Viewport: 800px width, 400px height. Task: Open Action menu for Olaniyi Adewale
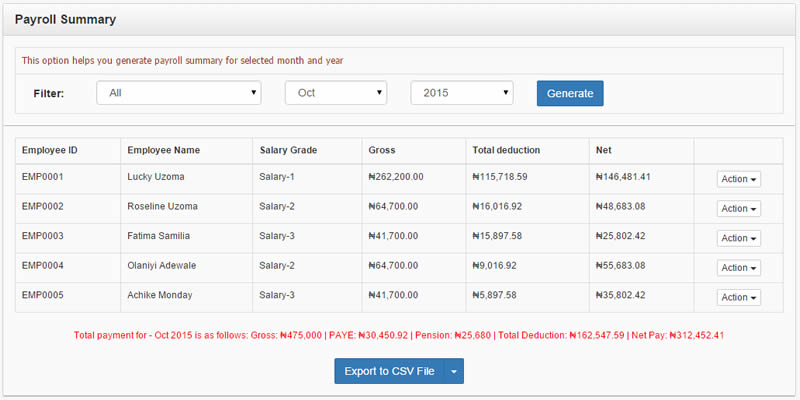[738, 268]
